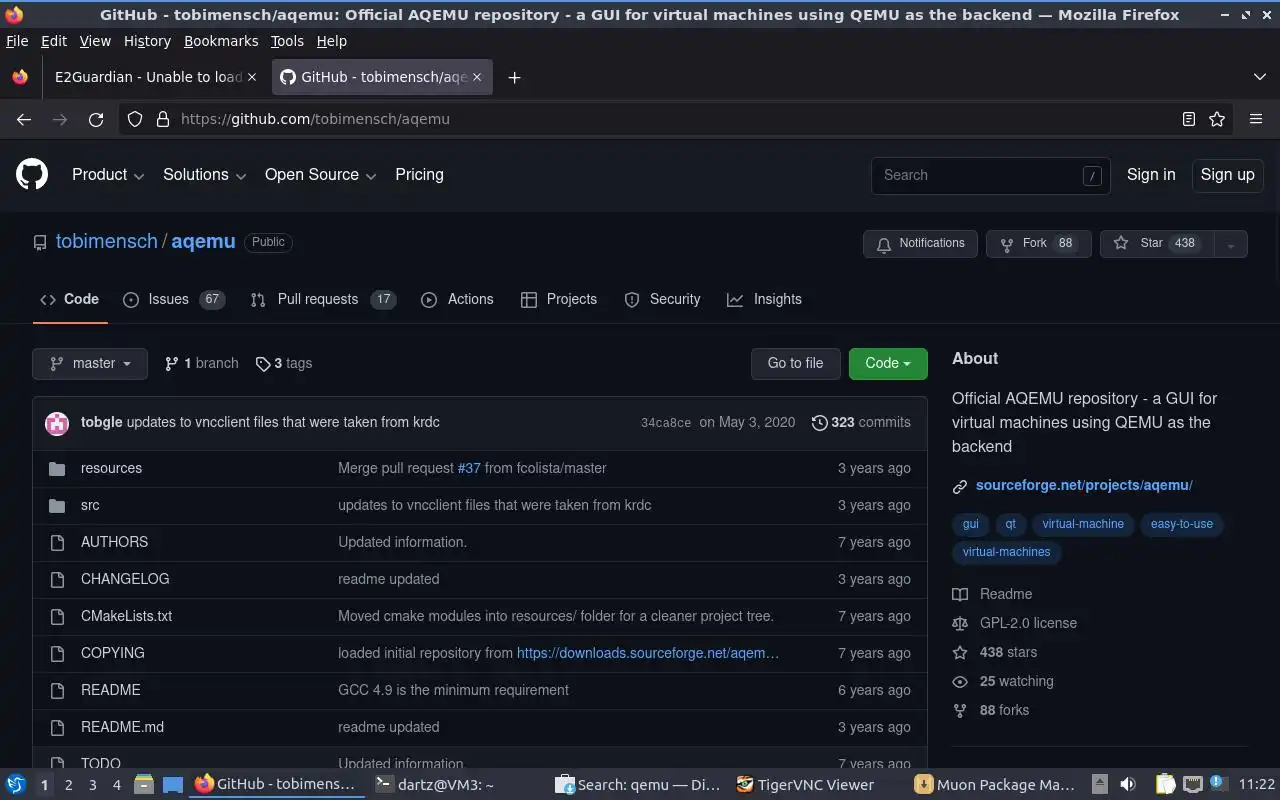Click the Go to file button

tap(796, 364)
